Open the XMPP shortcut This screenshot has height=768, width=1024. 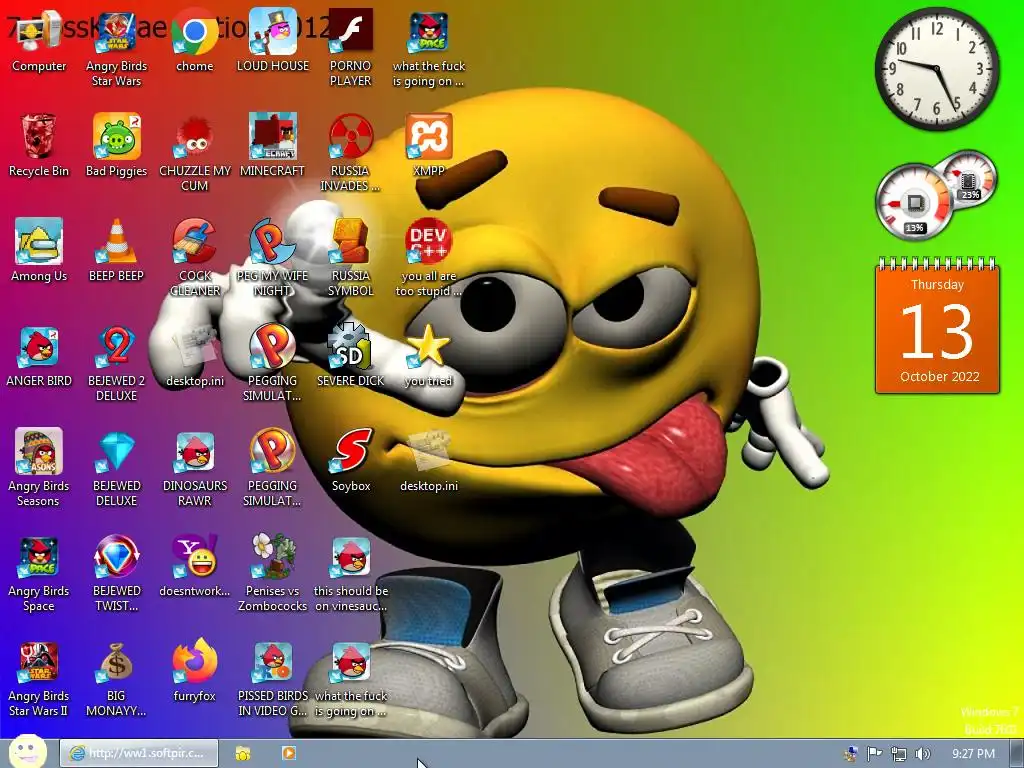pos(428,145)
